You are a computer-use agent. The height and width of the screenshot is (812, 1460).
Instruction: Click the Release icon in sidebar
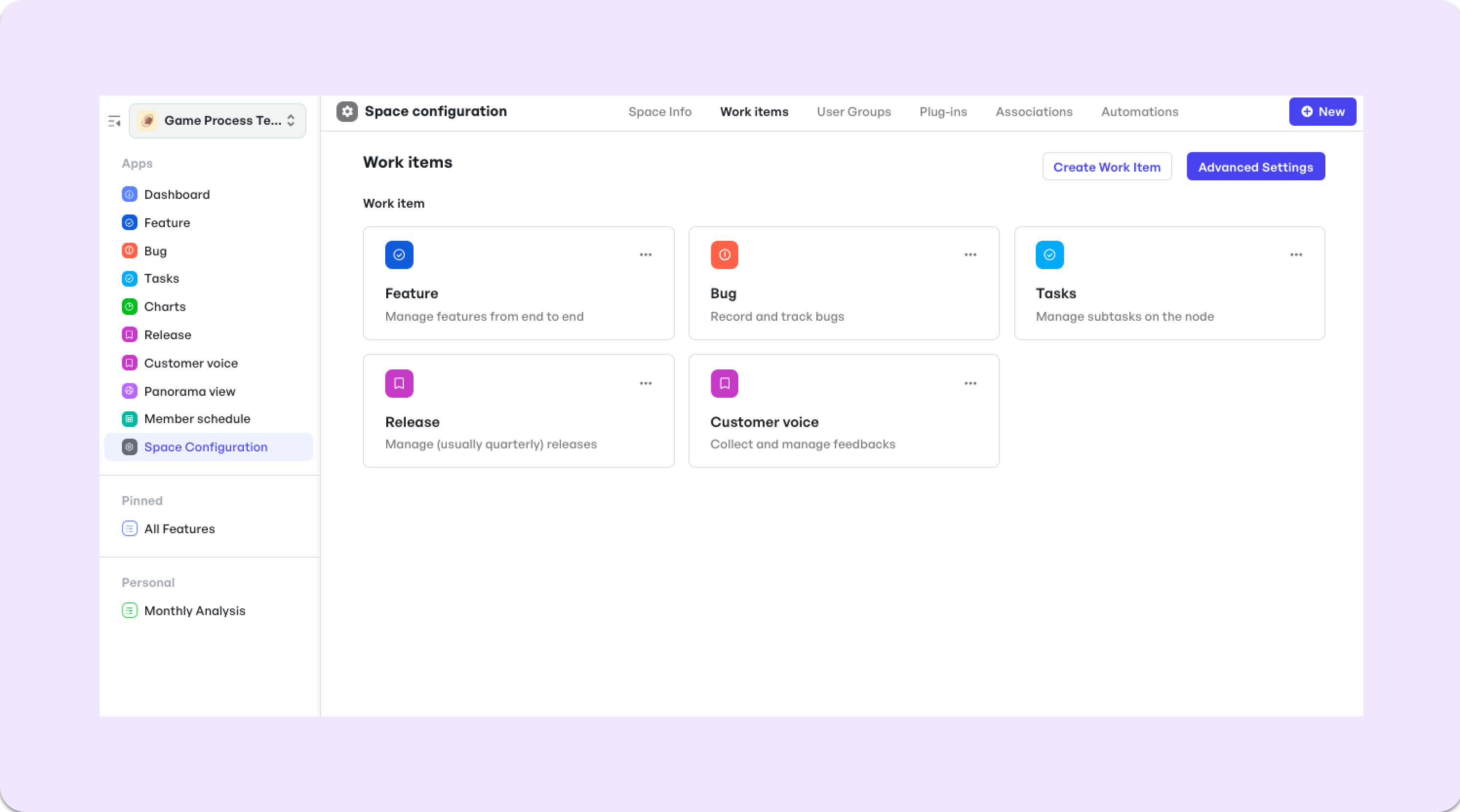(x=129, y=335)
